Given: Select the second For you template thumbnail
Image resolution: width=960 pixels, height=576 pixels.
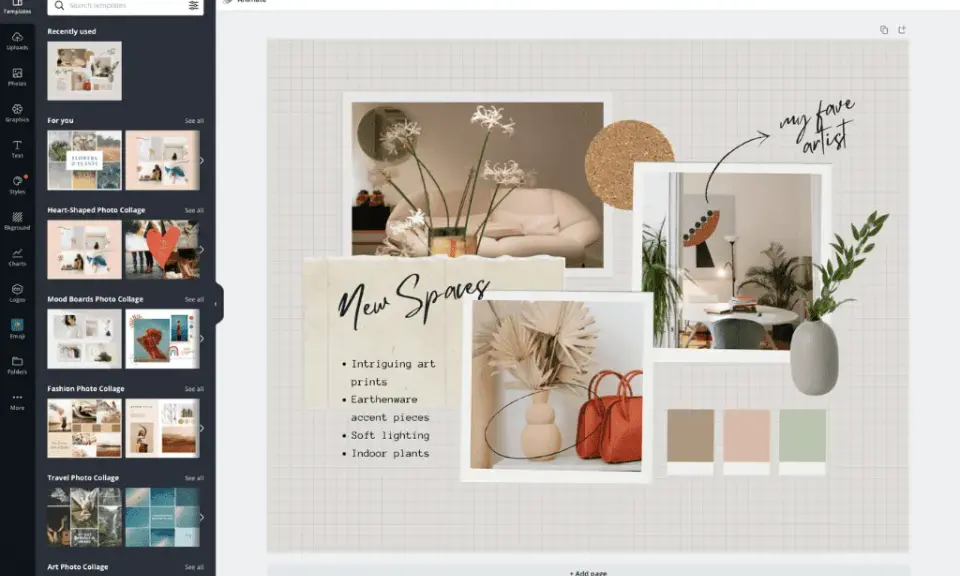Looking at the screenshot, I should (x=162, y=160).
